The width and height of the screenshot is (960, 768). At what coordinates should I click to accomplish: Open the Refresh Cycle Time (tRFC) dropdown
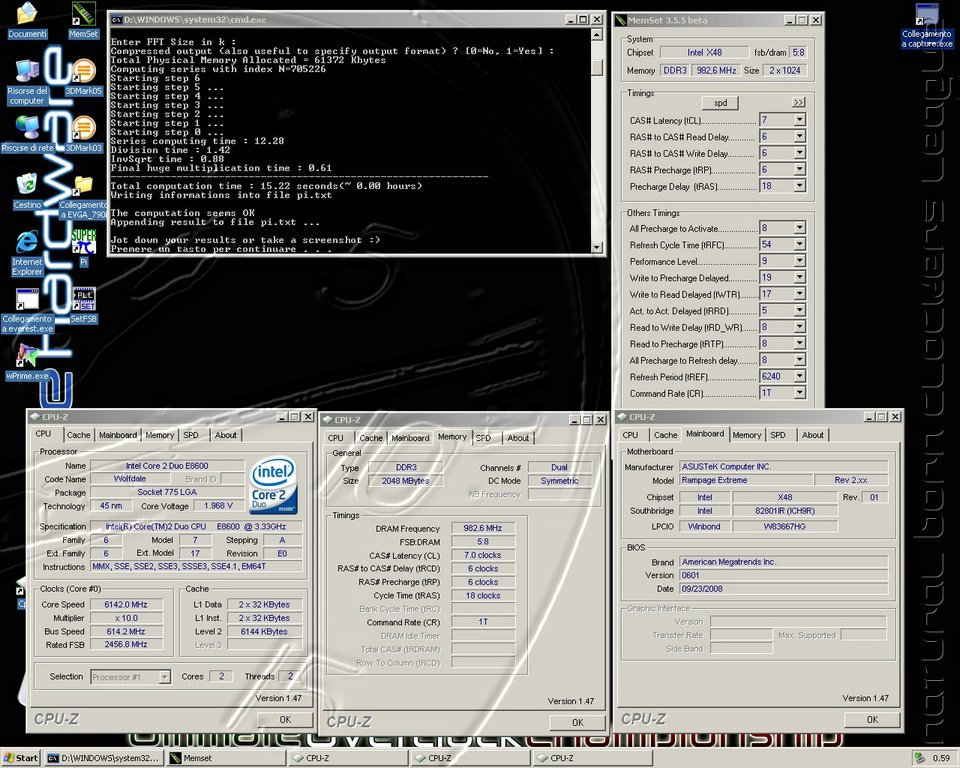click(800, 244)
